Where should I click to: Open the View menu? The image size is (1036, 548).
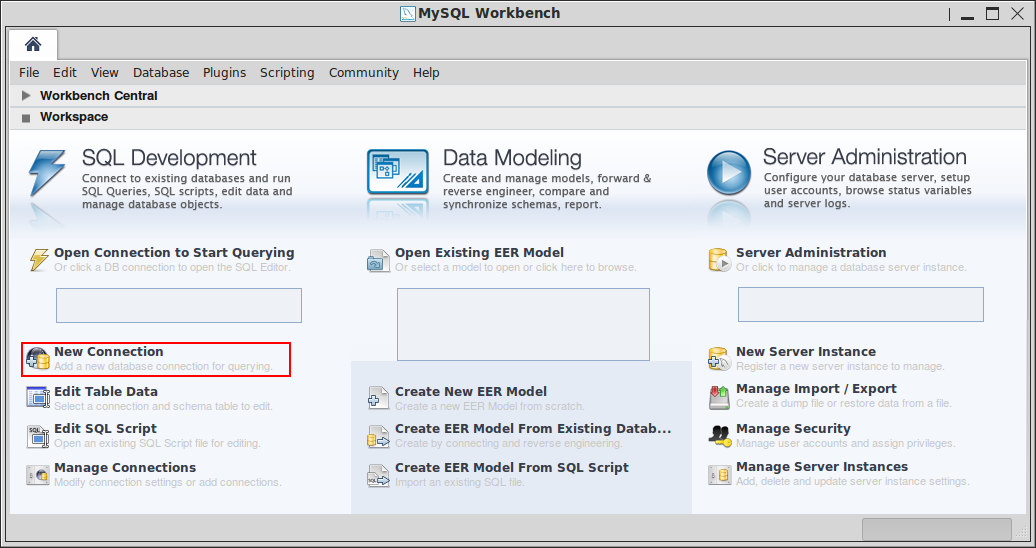[104, 73]
